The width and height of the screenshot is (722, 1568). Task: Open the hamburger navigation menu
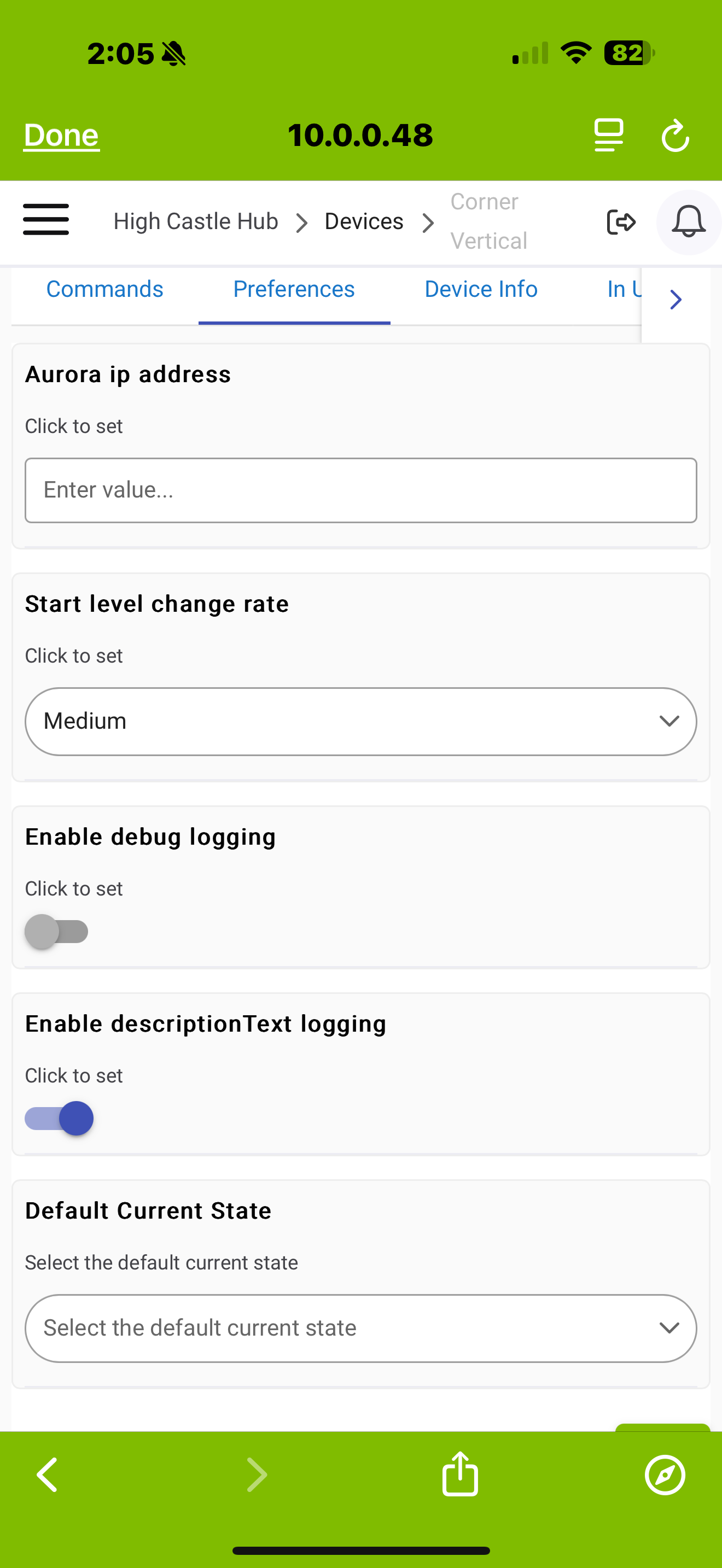pyautogui.click(x=45, y=220)
